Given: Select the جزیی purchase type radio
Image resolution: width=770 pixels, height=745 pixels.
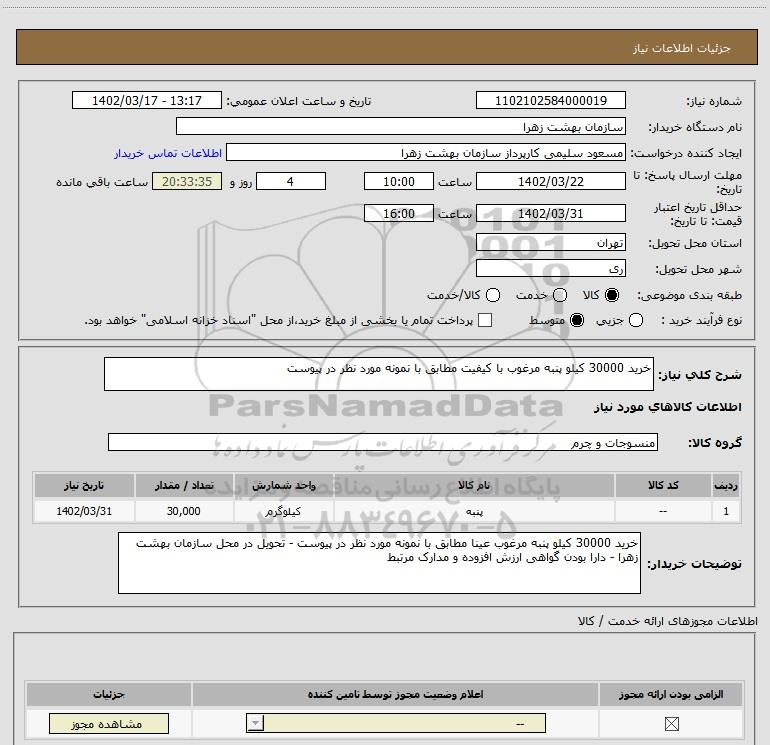Looking at the screenshot, I should (x=636, y=320).
